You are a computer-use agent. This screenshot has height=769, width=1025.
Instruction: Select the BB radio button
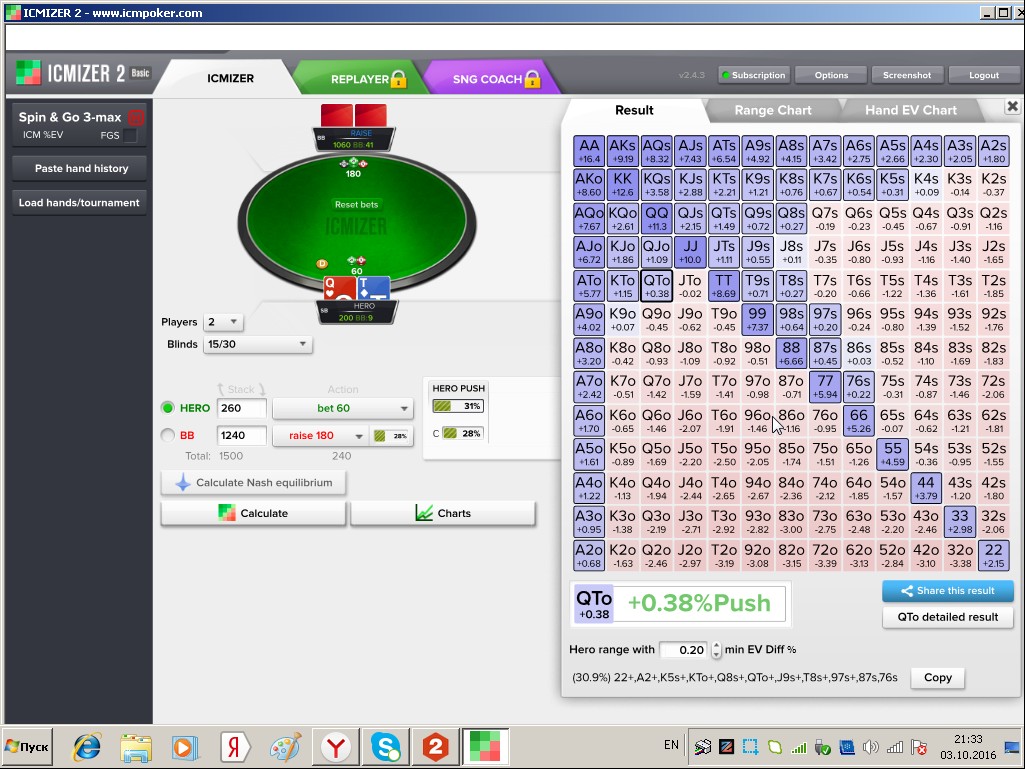point(167,435)
